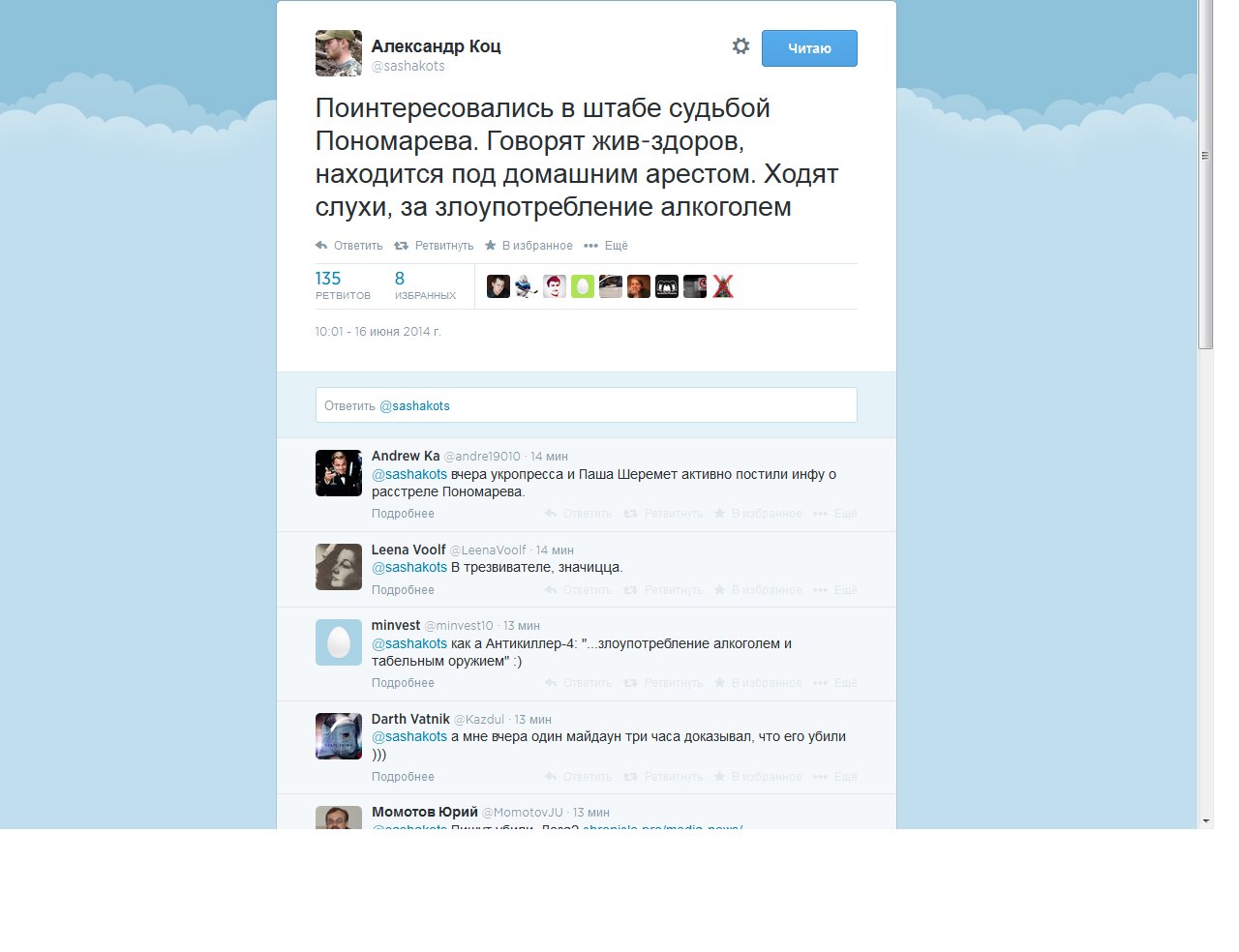This screenshot has height=952, width=1239.
Task: Click the @sashakots mention in Darth Vatnik's reply
Action: coord(409,736)
